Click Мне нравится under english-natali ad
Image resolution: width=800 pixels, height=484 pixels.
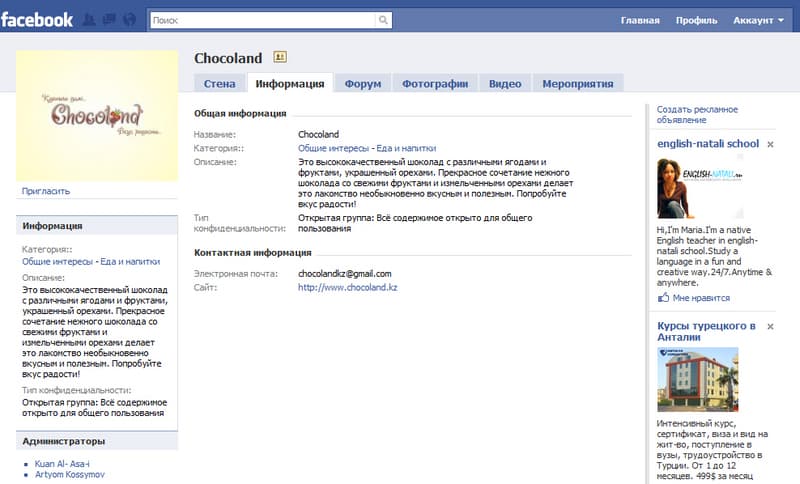pyautogui.click(x=701, y=298)
